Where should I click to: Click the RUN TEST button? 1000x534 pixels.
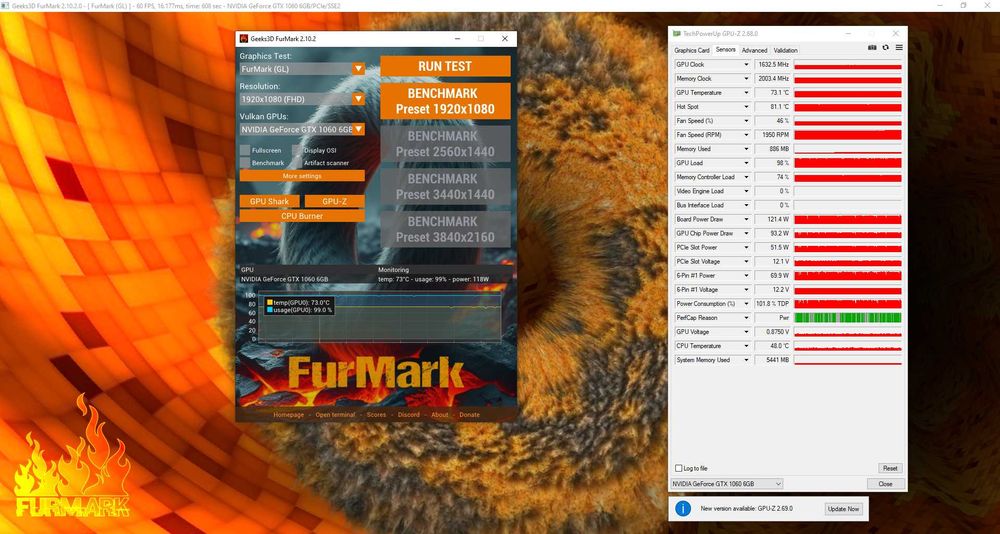pyautogui.click(x=445, y=66)
